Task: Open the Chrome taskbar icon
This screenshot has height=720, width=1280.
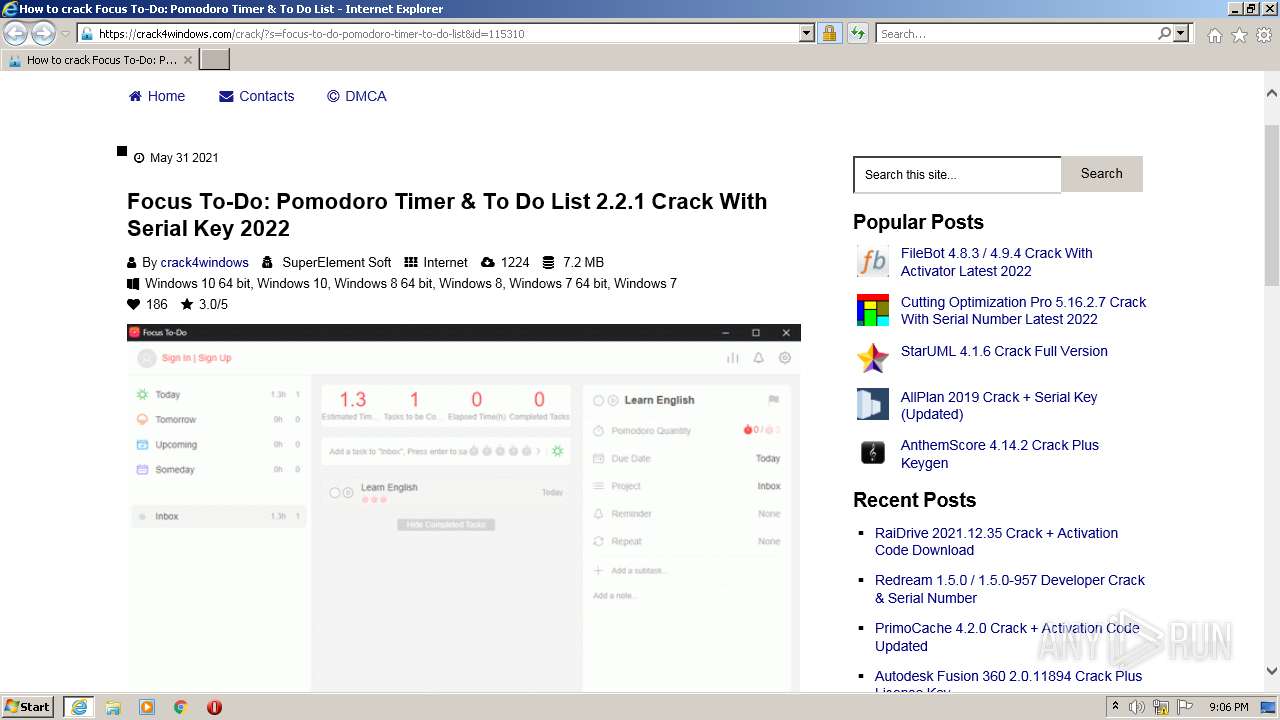Action: point(181,707)
